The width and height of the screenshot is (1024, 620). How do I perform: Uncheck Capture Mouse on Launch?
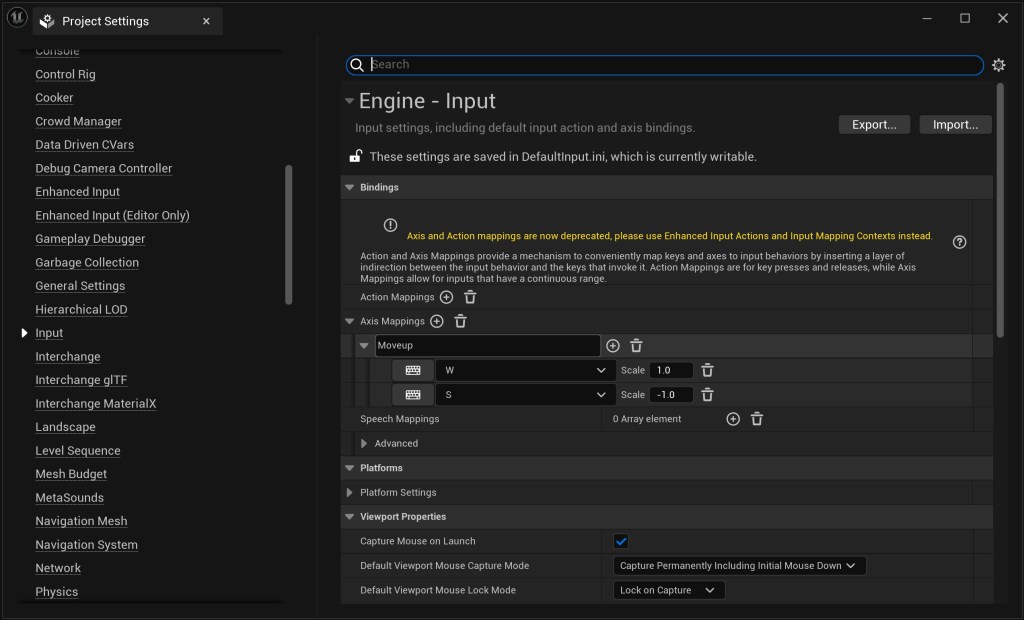pos(621,541)
